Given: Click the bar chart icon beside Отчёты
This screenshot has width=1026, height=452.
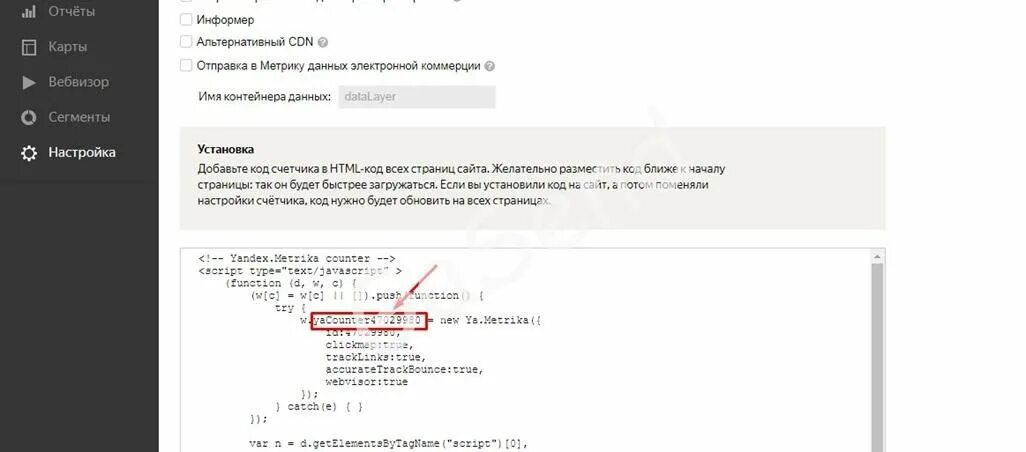Looking at the screenshot, I should 29,12.
